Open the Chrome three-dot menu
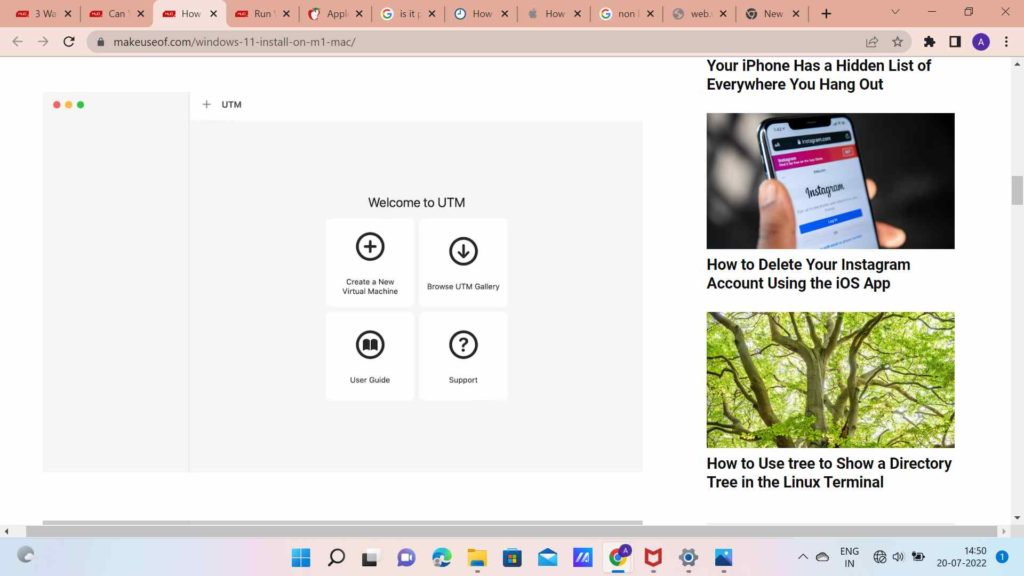The width and height of the screenshot is (1024, 576). [1006, 42]
